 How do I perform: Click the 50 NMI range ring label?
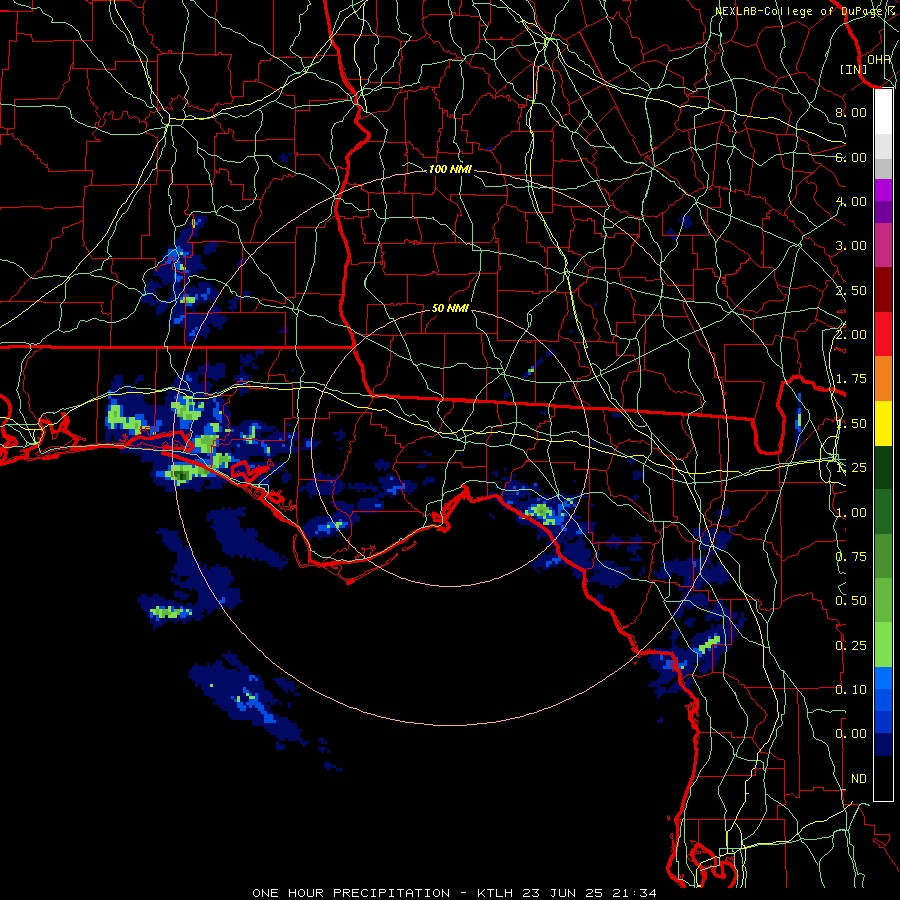(x=450, y=308)
